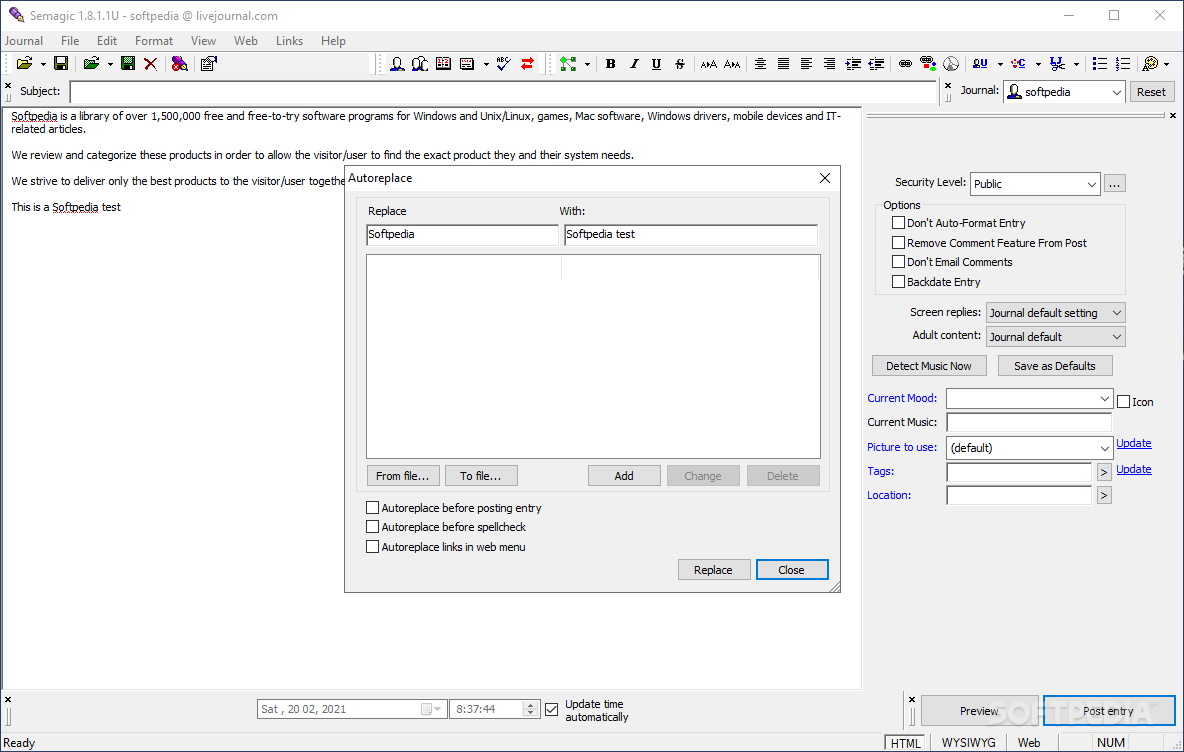Expand the text color palette dropdown arrow
The height and width of the screenshot is (752, 1184).
point(1167,64)
